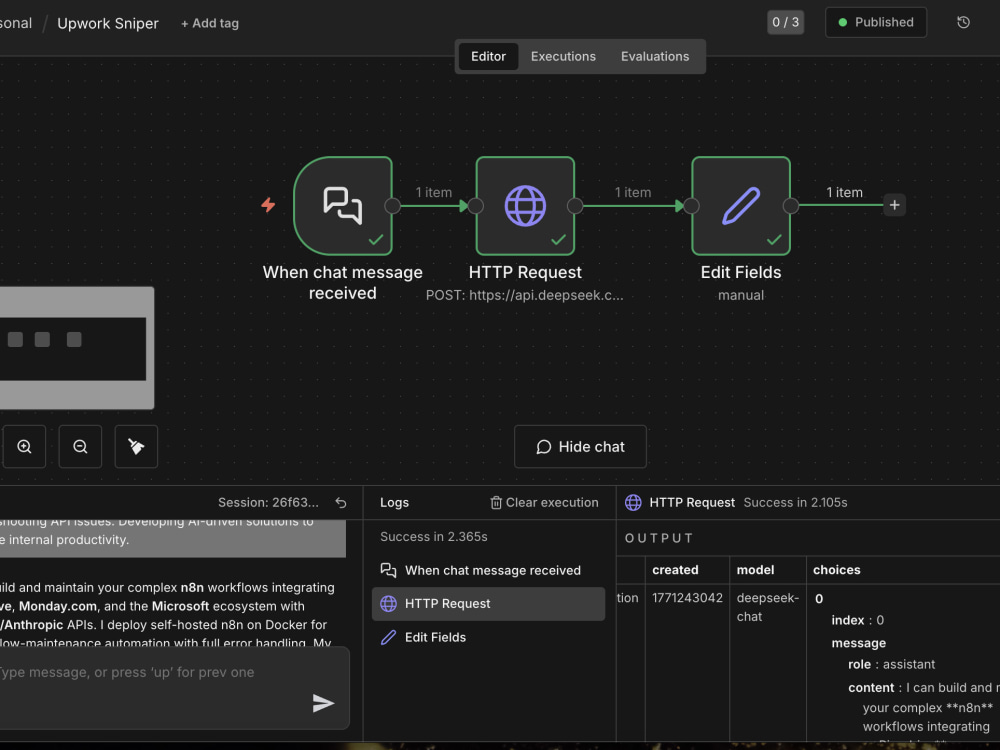This screenshot has width=1000, height=750.
Task: Click the Session: 26f63... label
Action: [268, 503]
